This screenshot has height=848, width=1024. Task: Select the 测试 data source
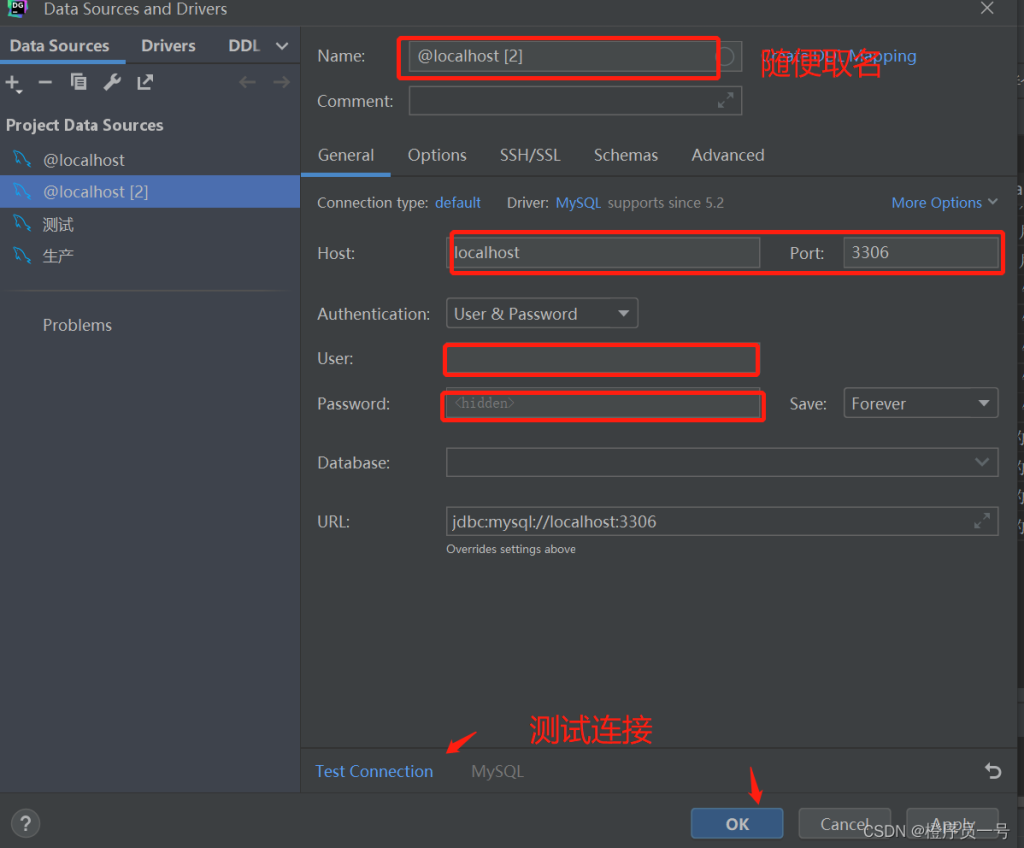(x=58, y=224)
